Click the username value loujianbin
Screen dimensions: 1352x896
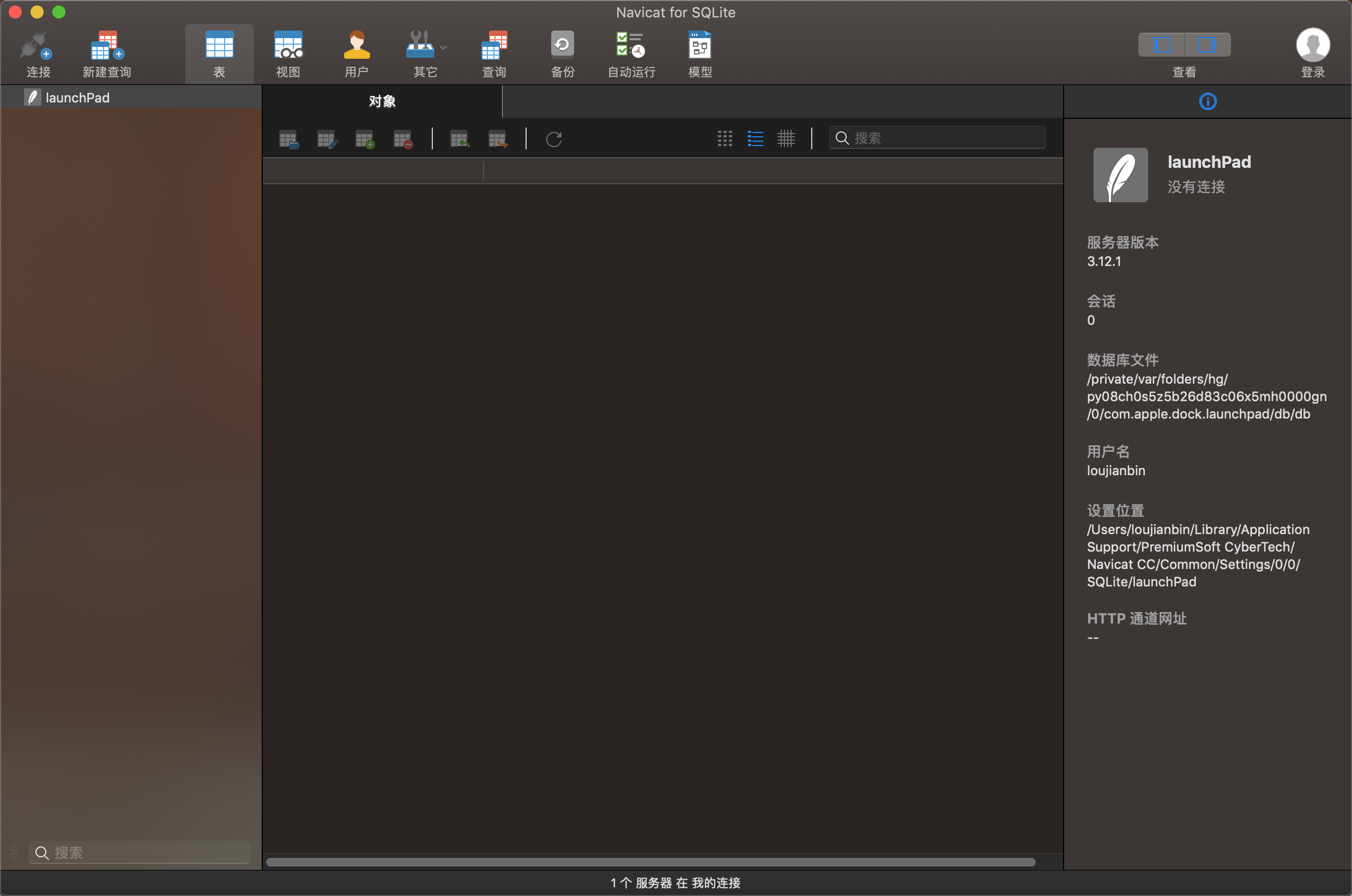(1115, 470)
